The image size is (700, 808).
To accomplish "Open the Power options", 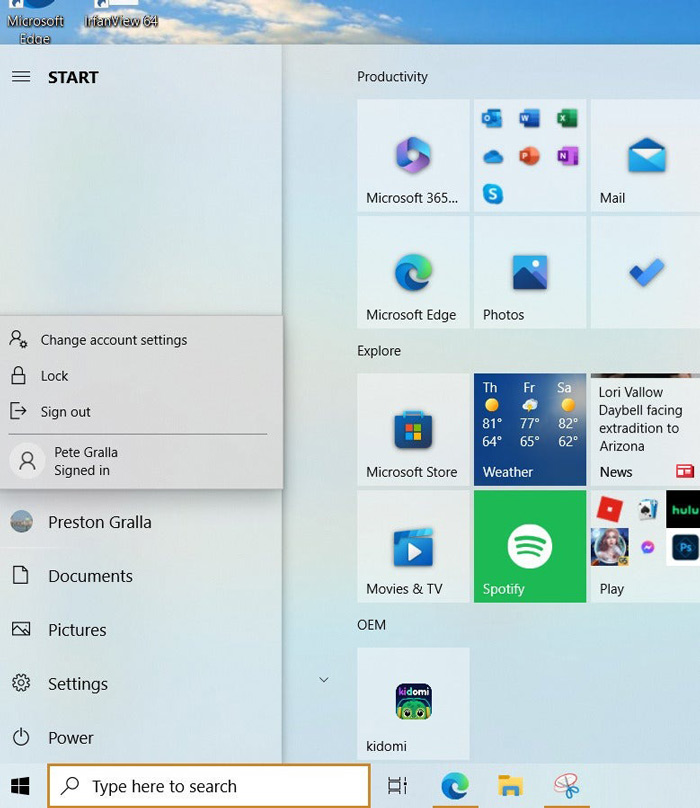I will (141, 737).
